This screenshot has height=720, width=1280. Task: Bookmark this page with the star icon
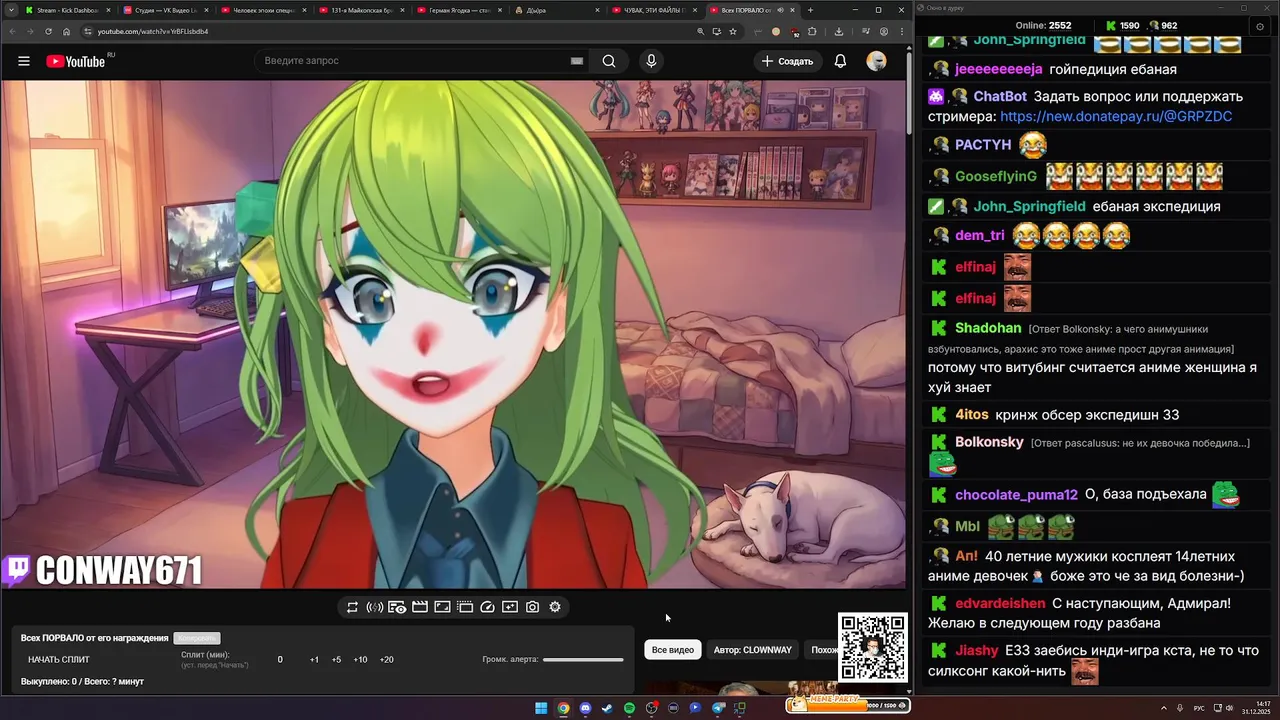pos(733,31)
